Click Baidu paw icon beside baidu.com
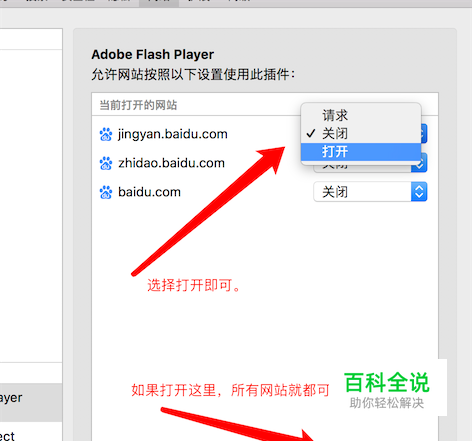The height and width of the screenshot is (441, 472). [106, 192]
